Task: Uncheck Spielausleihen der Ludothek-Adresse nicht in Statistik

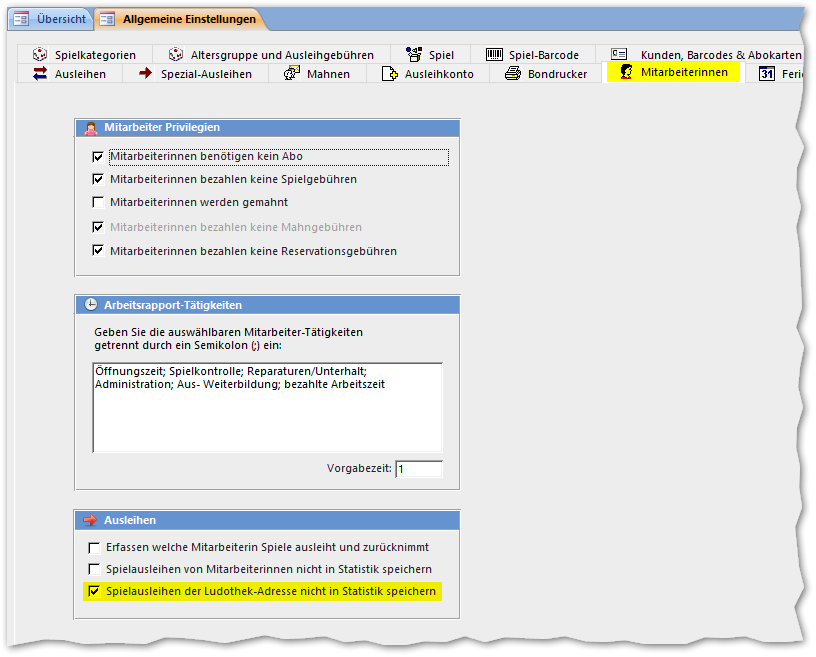Action: 94,591
